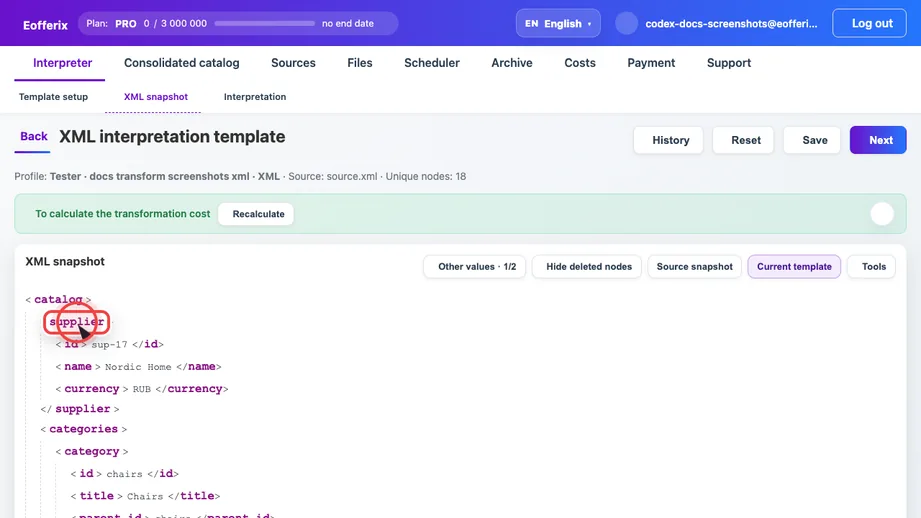
Task: Click the Reset button
Action: 743,140
